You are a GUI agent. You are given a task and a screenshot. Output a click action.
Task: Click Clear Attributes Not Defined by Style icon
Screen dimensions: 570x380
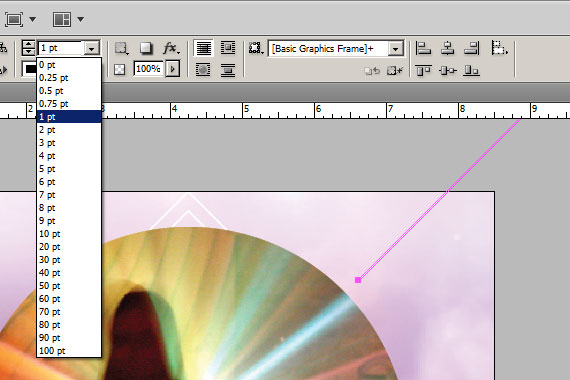[x=395, y=70]
